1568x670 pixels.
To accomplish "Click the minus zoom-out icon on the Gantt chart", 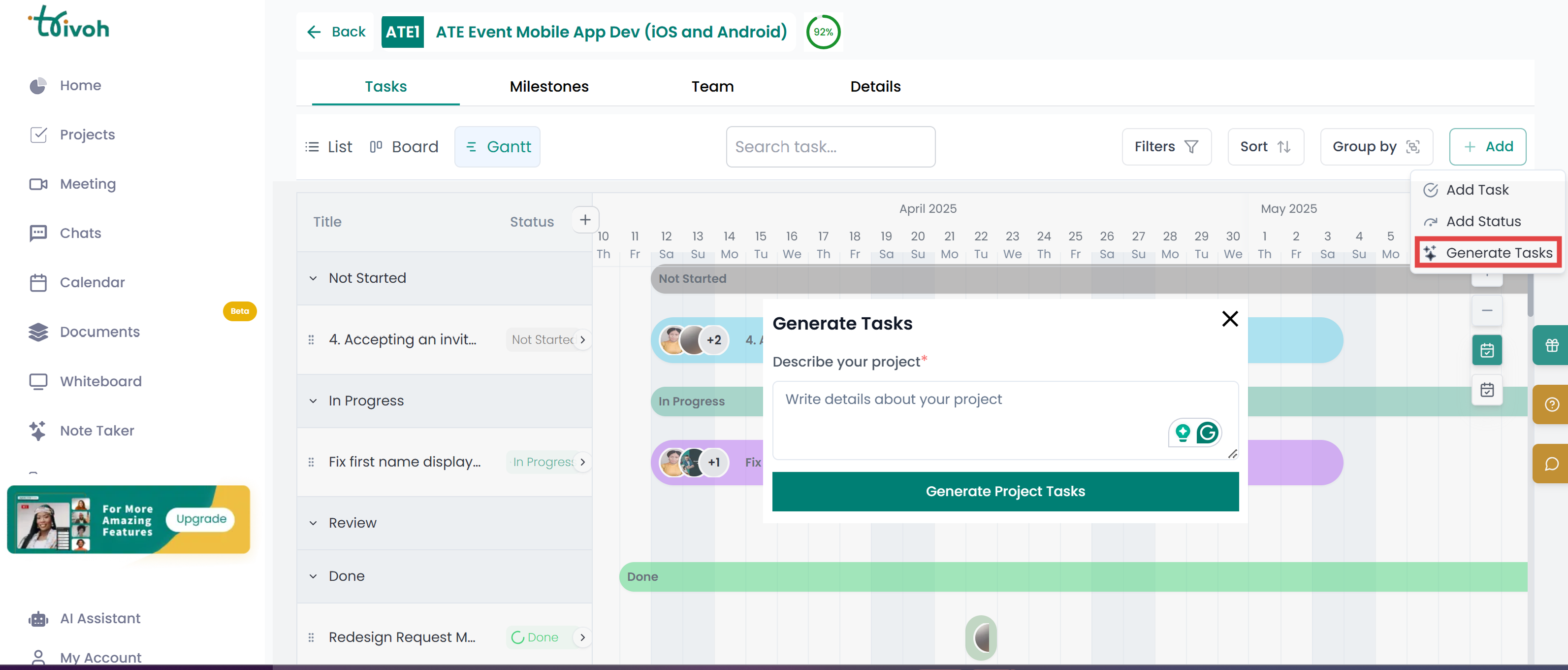I will pyautogui.click(x=1487, y=311).
